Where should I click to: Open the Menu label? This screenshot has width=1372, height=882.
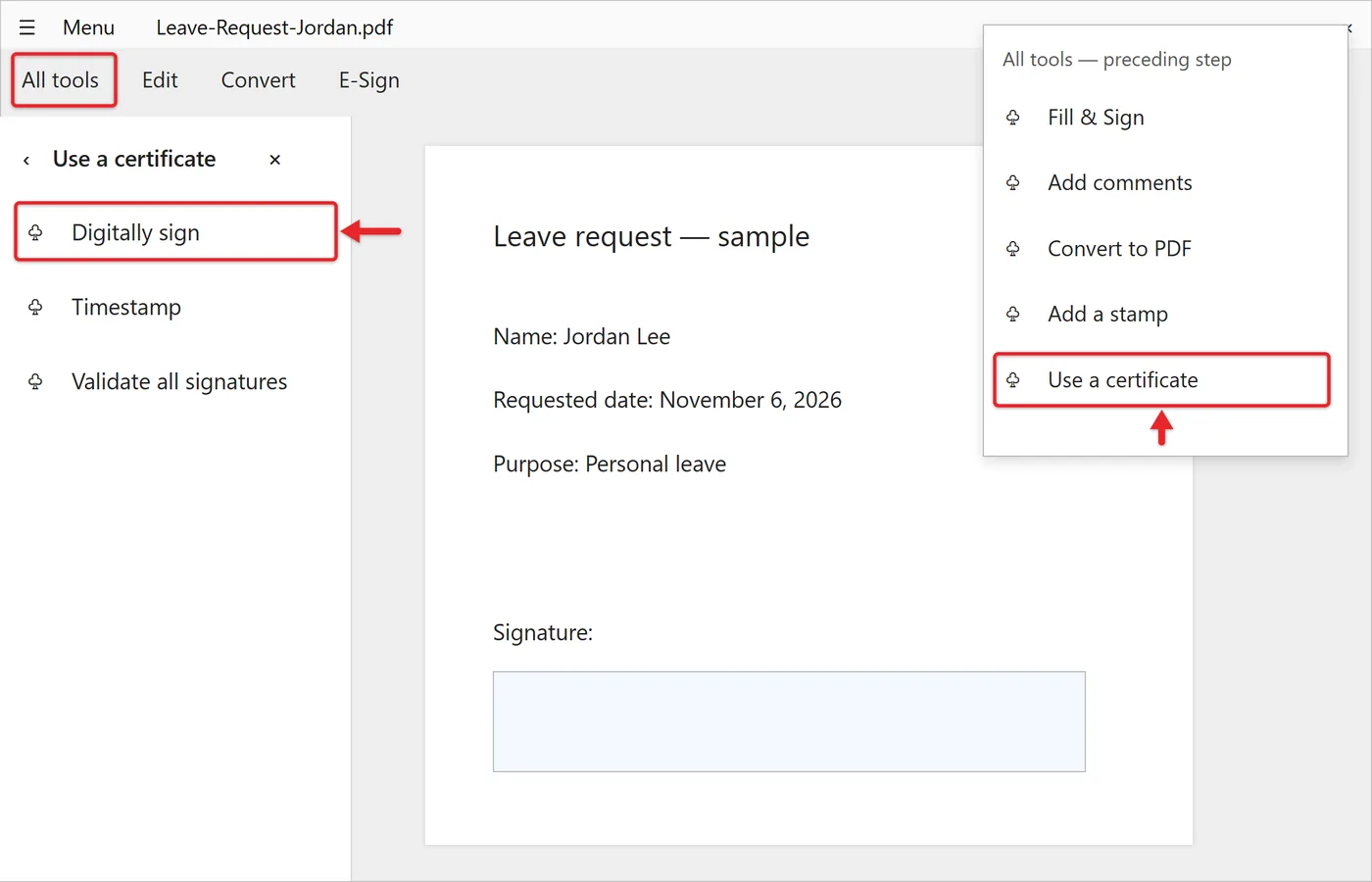pos(88,27)
